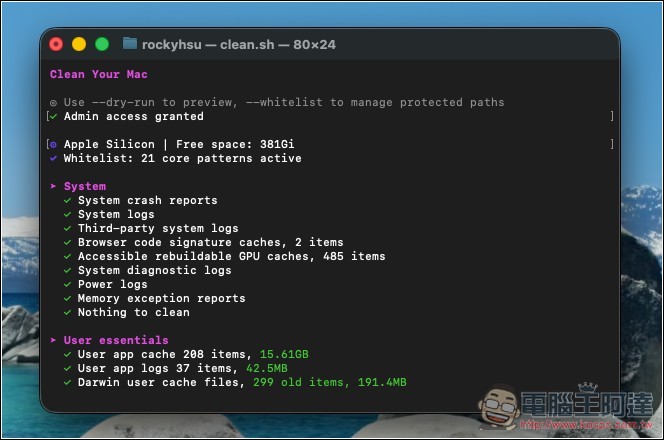Image resolution: width=664 pixels, height=440 pixels.
Task: Click 'Third-party system logs' line
Action: (x=158, y=228)
